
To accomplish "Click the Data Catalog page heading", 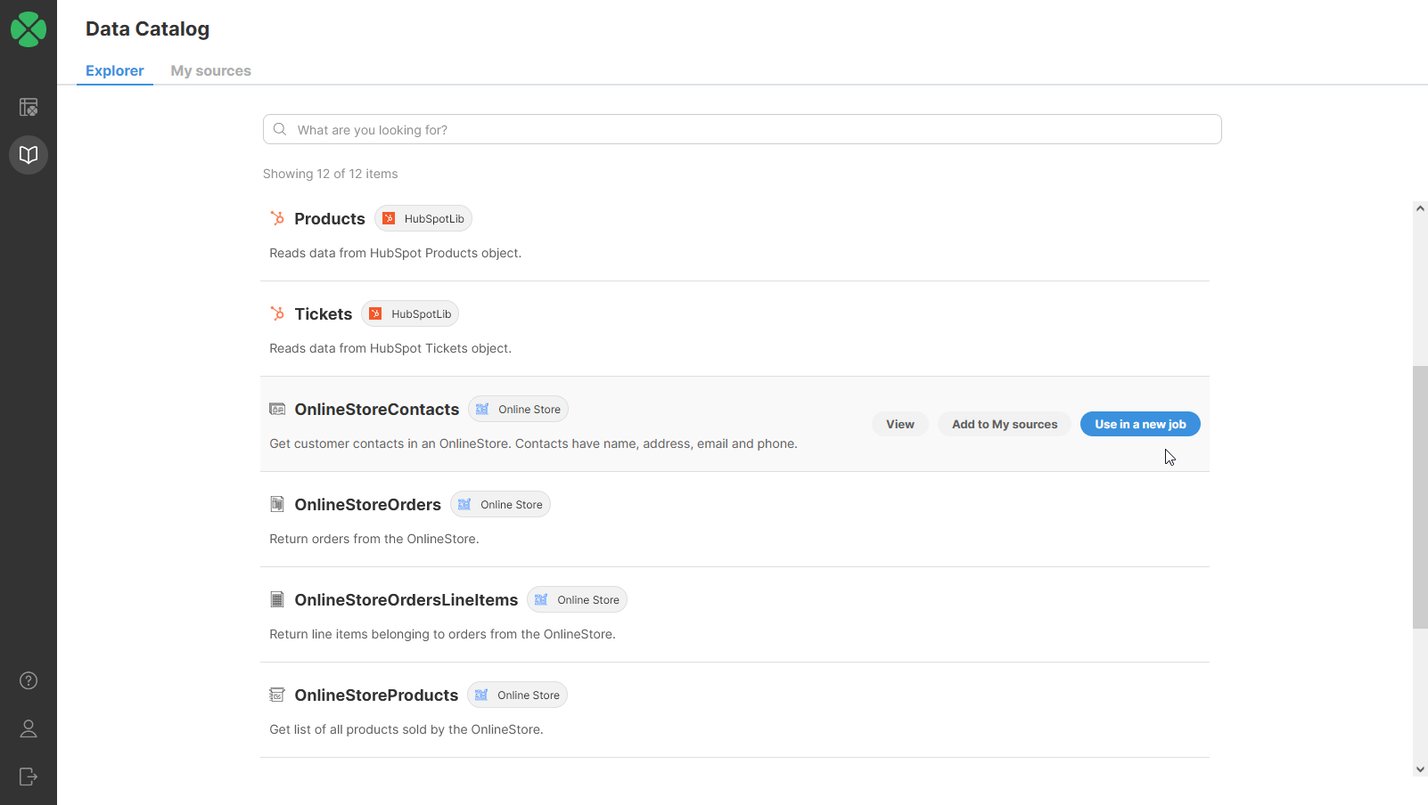I will pos(148,29).
